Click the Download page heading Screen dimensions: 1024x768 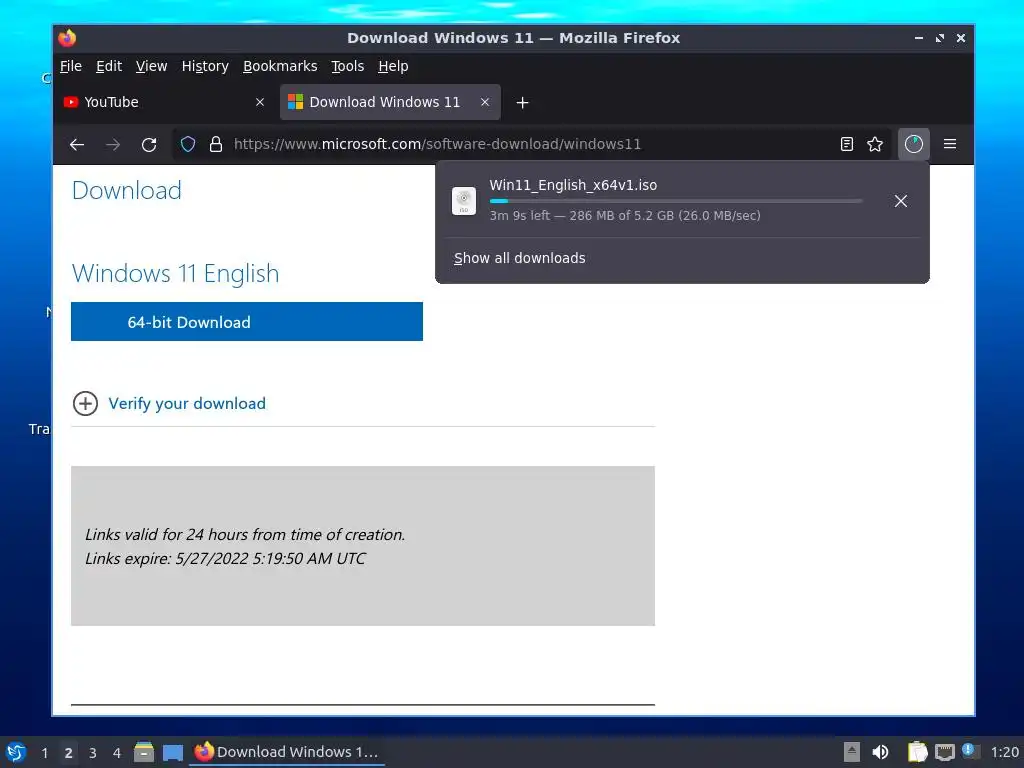tap(127, 191)
